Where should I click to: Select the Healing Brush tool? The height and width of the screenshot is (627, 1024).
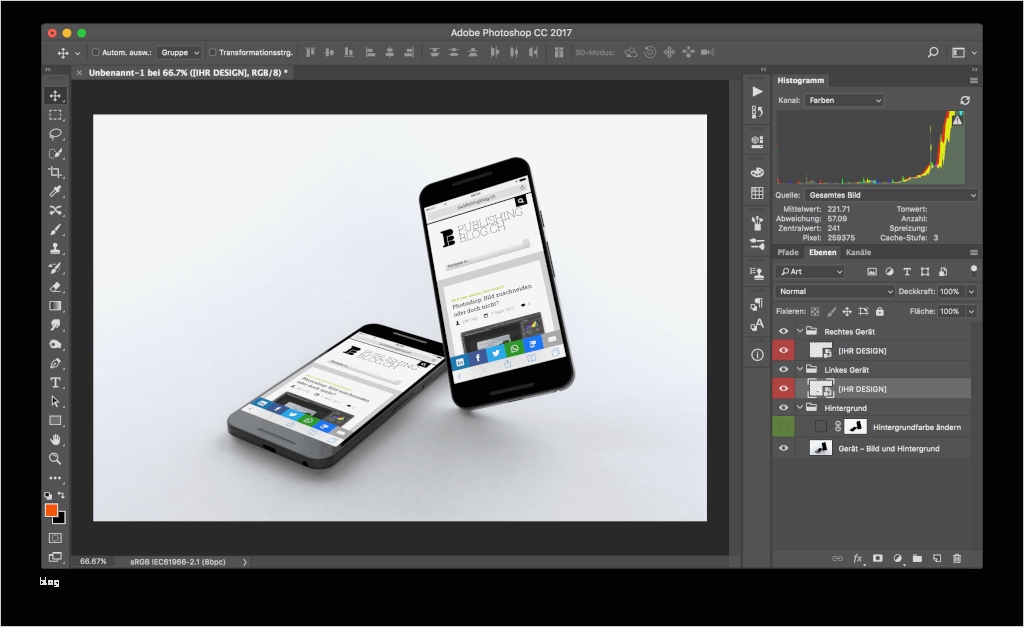[56, 210]
